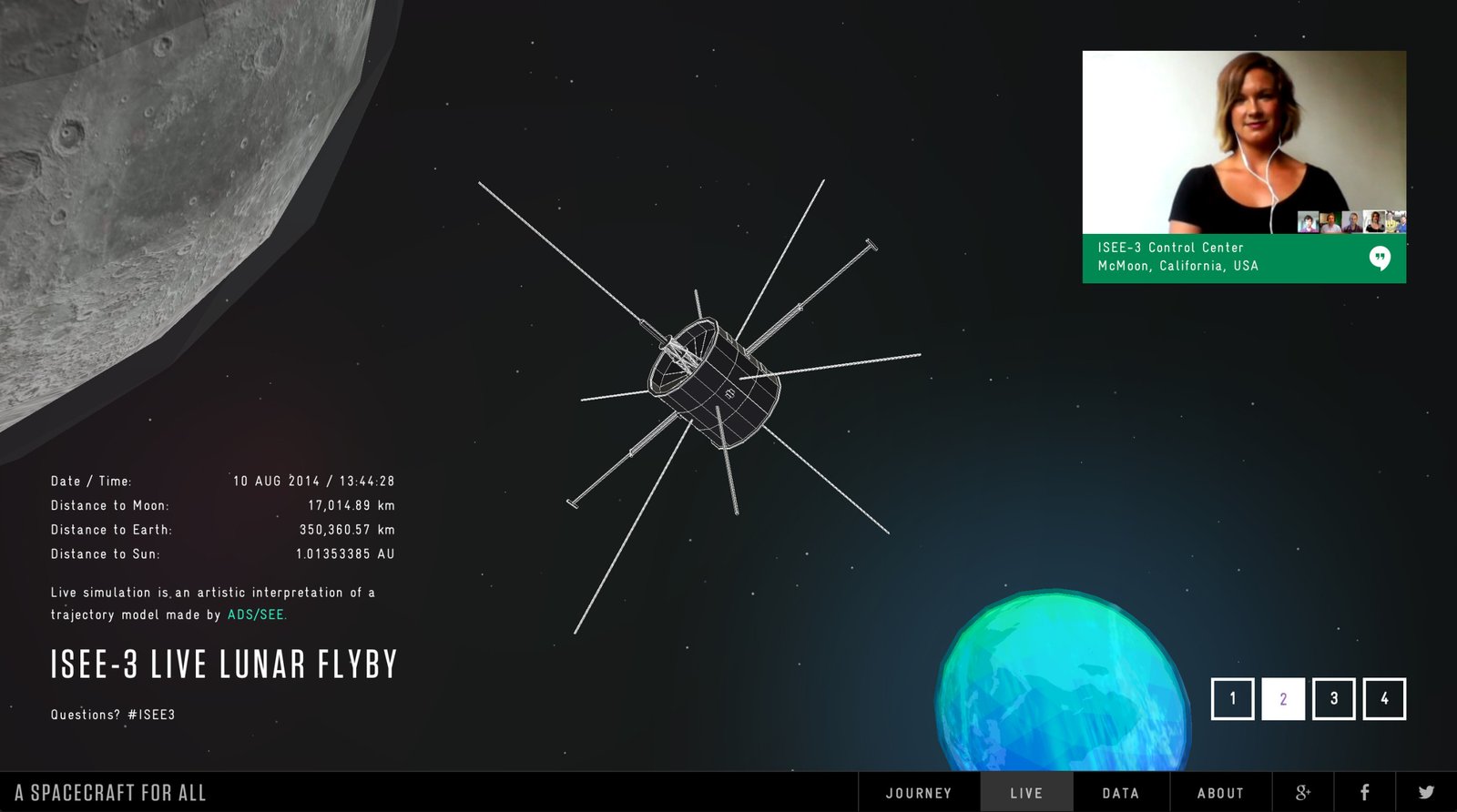The height and width of the screenshot is (812, 1457).
Task: Open the Google+ share icon
Action: (x=1302, y=792)
